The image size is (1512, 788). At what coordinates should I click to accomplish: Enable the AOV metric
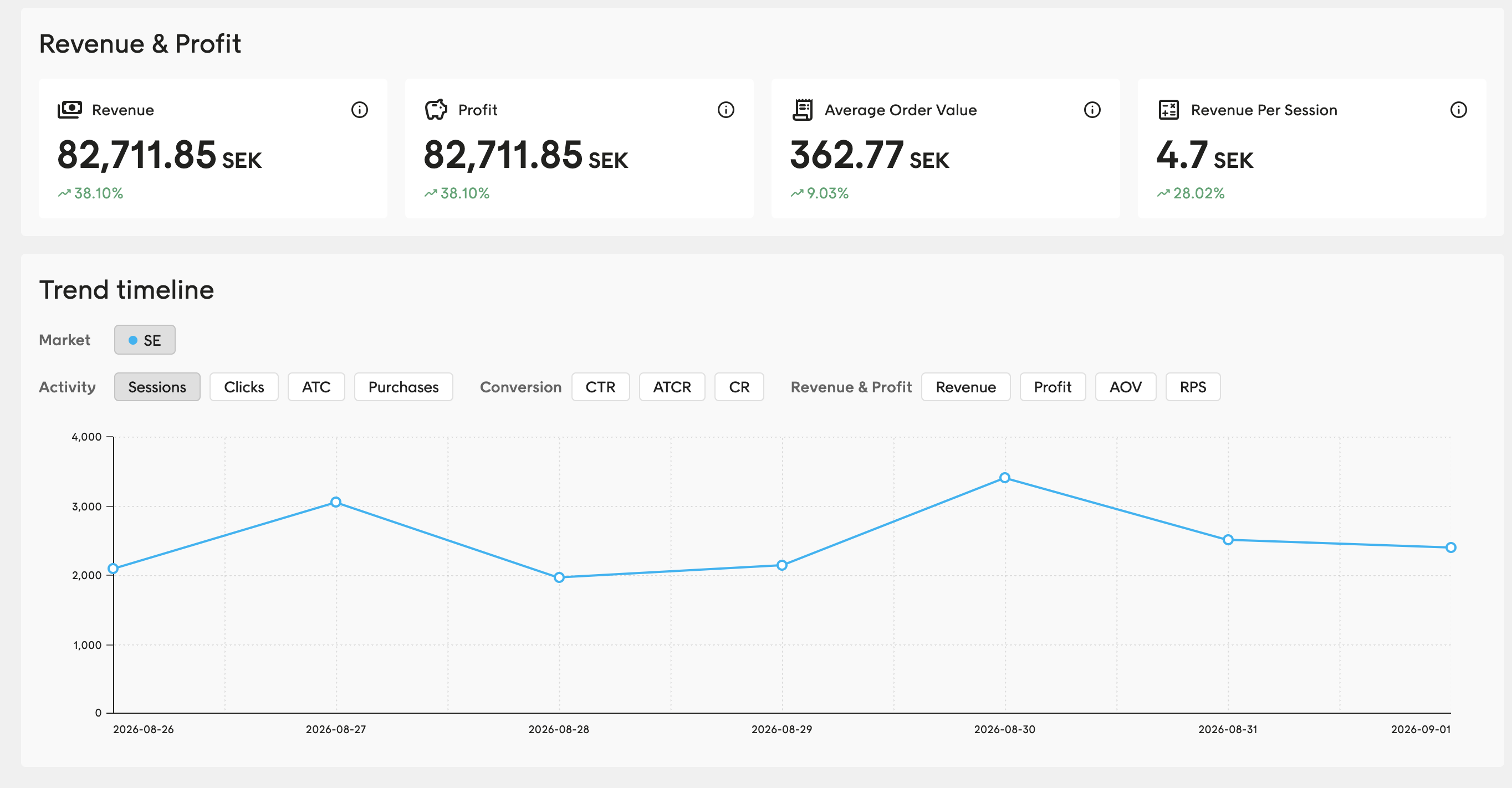(1125, 387)
